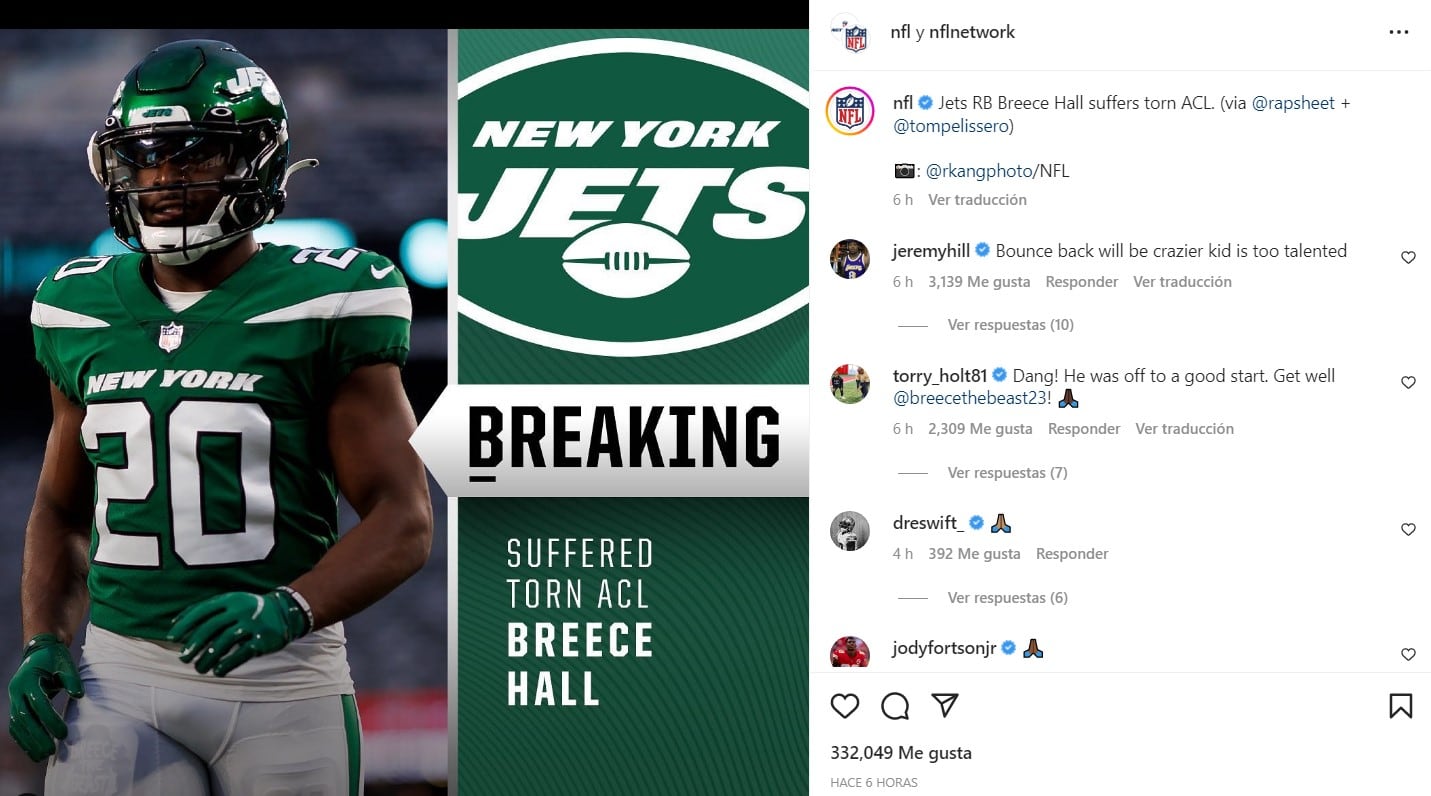Save post with the bookmark icon
Viewport: 1431px width, 796px height.
pyautogui.click(x=1401, y=706)
